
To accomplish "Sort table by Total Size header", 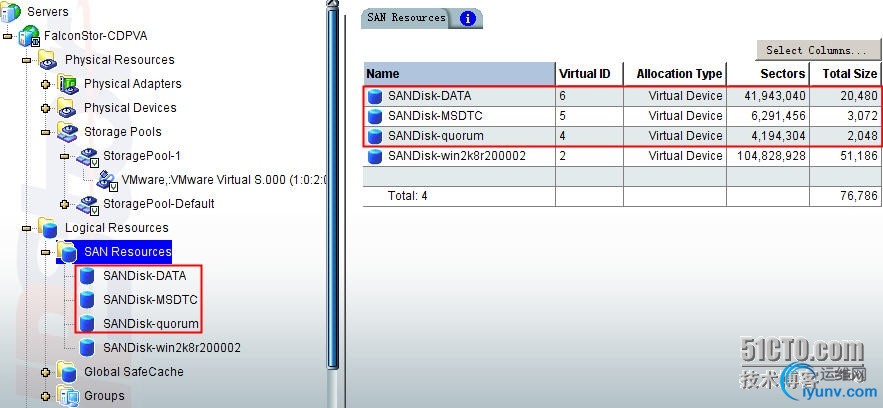I will click(845, 74).
